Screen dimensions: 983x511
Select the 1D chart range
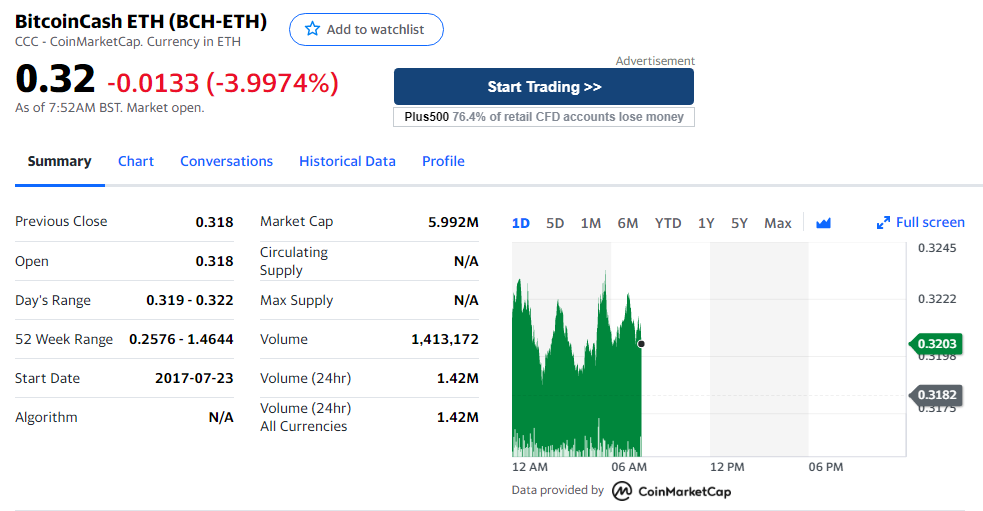pos(520,223)
